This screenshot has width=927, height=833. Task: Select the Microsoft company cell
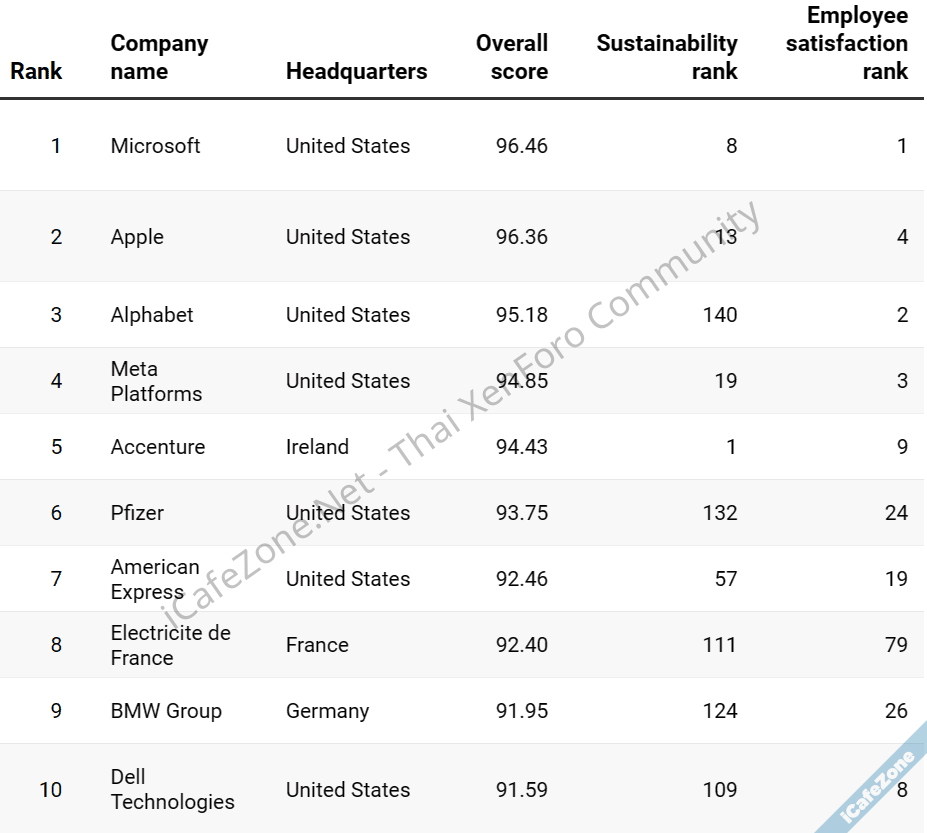155,146
